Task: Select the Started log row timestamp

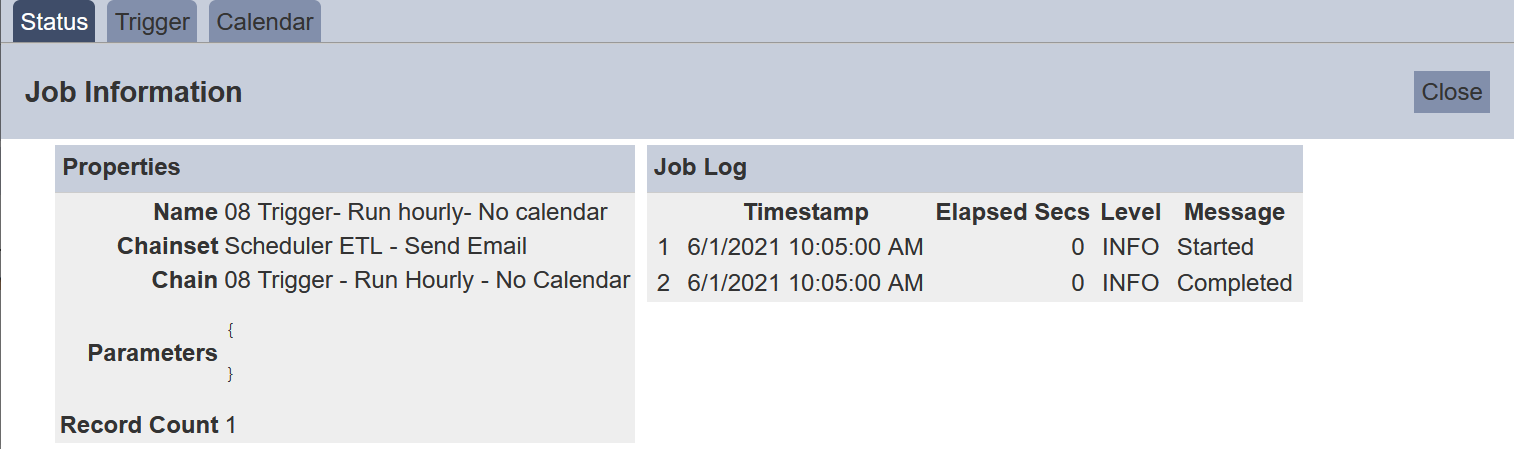Action: coord(805,247)
